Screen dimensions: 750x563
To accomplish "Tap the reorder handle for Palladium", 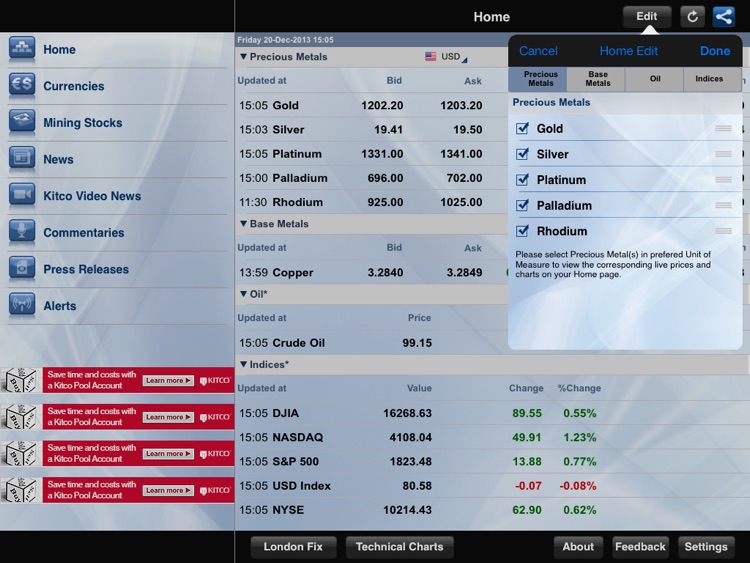I will point(723,205).
